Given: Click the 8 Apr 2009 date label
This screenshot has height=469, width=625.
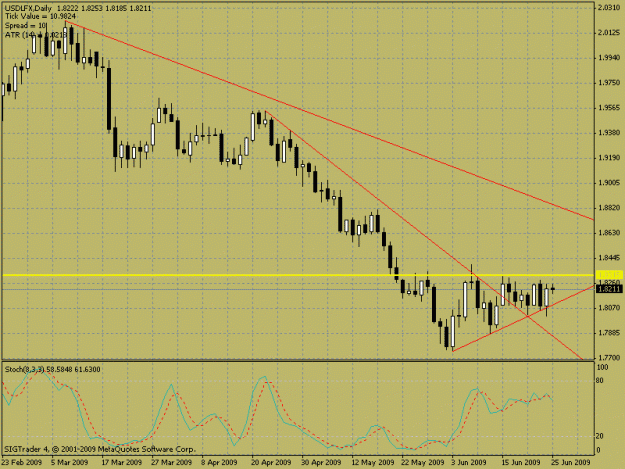Looking at the screenshot, I should coord(219,462).
